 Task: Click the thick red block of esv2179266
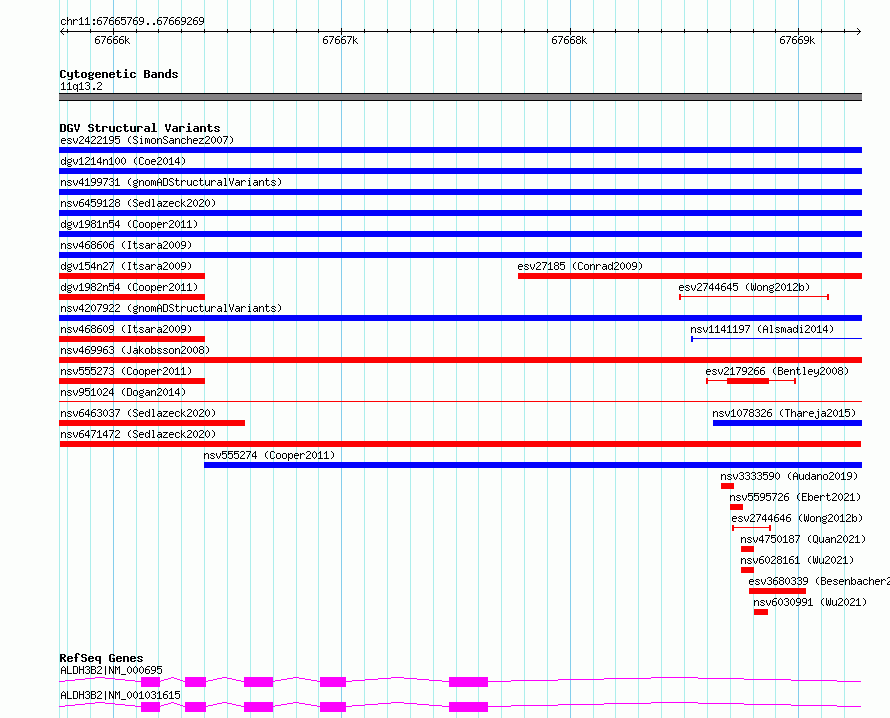[748, 381]
